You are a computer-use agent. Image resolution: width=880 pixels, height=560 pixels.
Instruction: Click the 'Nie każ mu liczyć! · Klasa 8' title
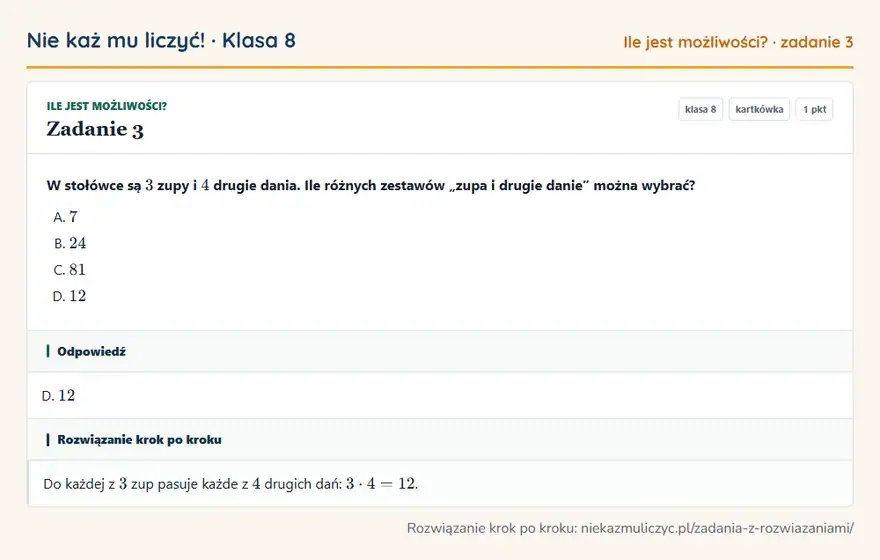coord(161,40)
